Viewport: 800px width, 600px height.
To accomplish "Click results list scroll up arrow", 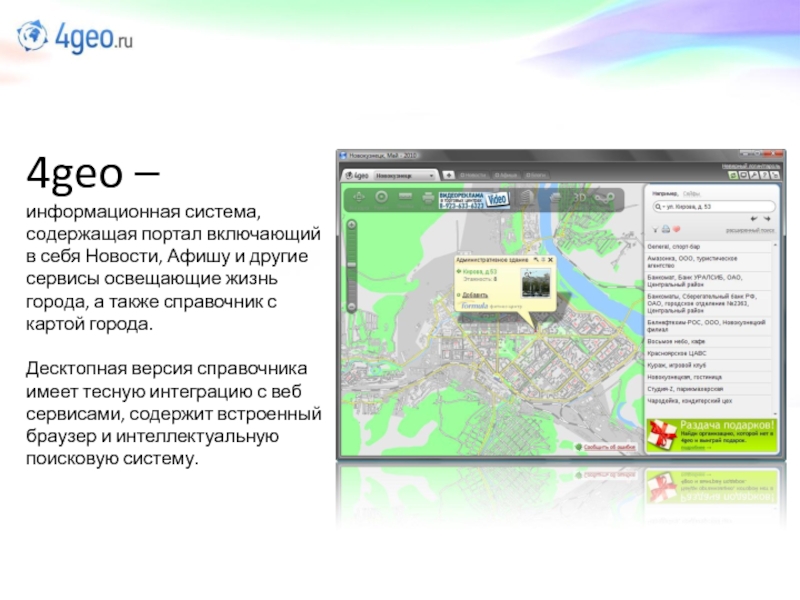I will pyautogui.click(x=776, y=245).
